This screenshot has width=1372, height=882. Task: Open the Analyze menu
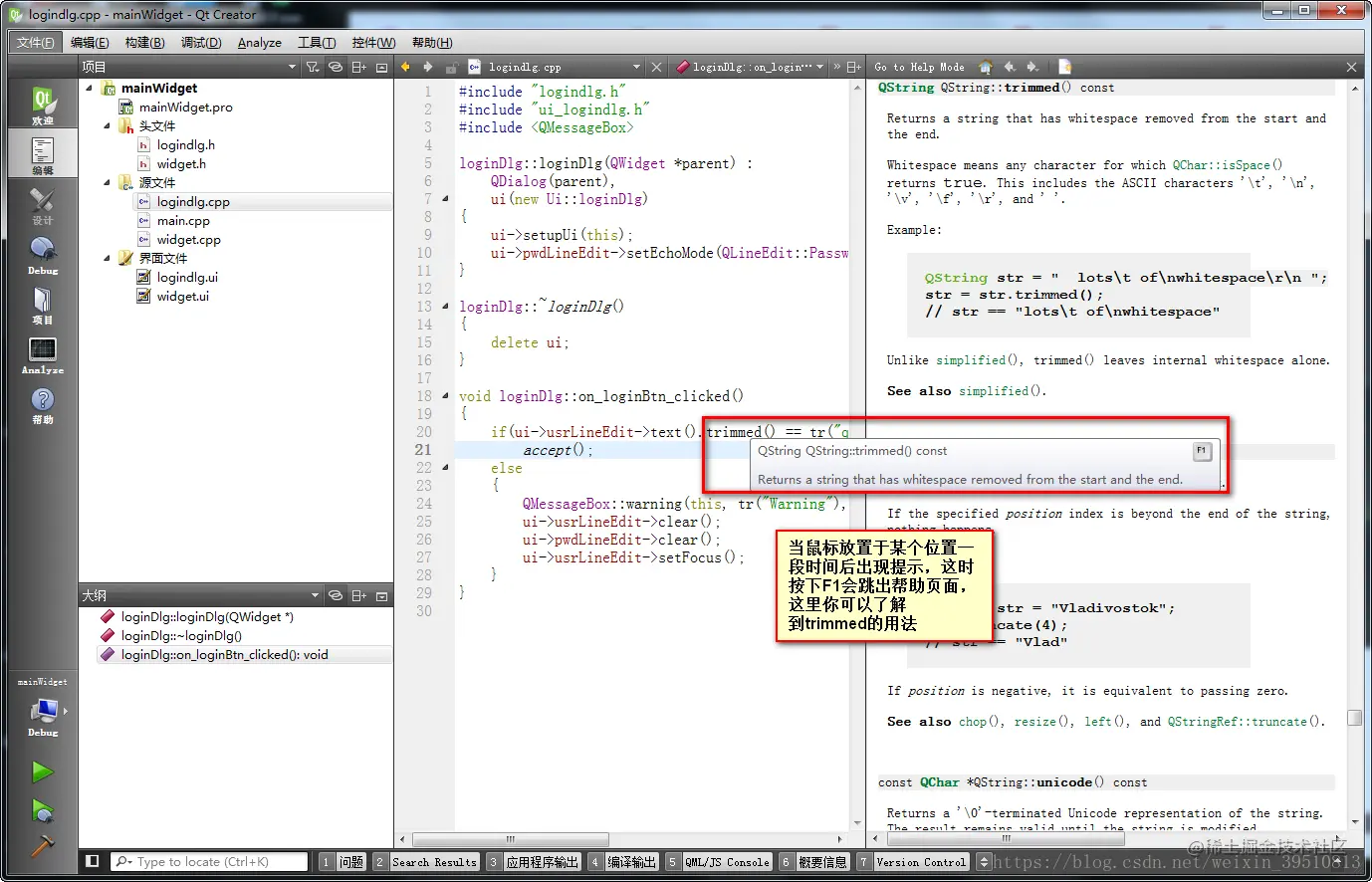click(260, 43)
